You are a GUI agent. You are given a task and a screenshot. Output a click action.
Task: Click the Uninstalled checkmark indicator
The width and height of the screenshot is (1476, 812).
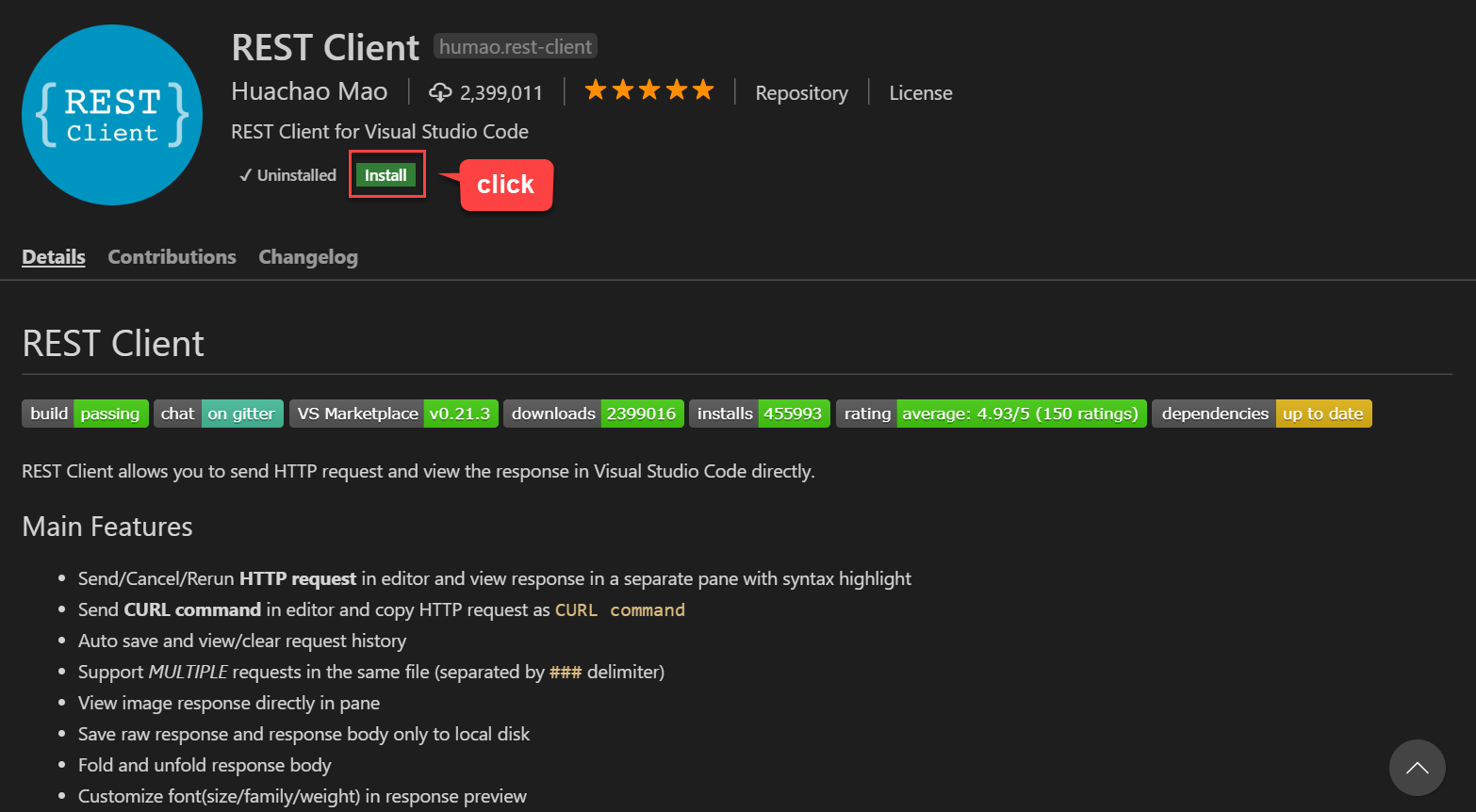(x=245, y=174)
